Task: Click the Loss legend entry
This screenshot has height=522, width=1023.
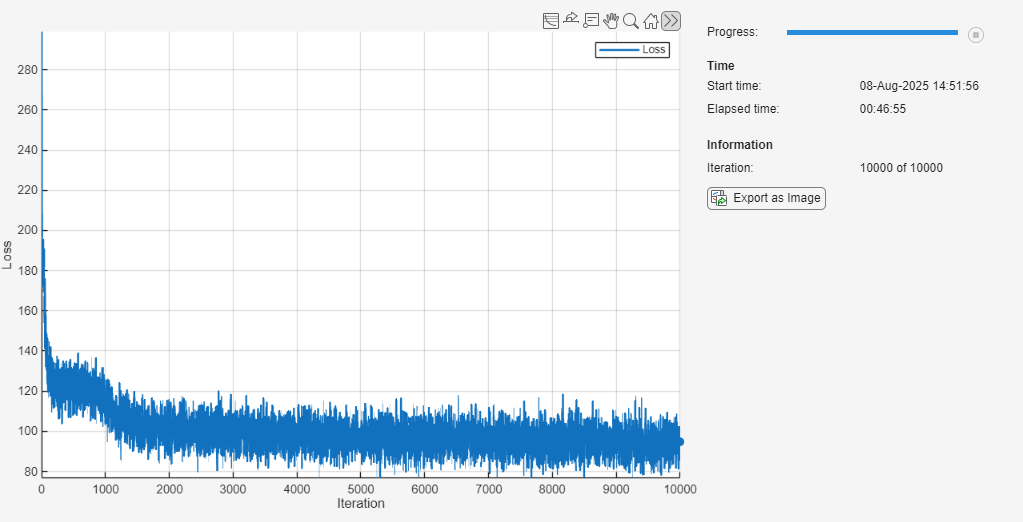Action: pos(632,50)
